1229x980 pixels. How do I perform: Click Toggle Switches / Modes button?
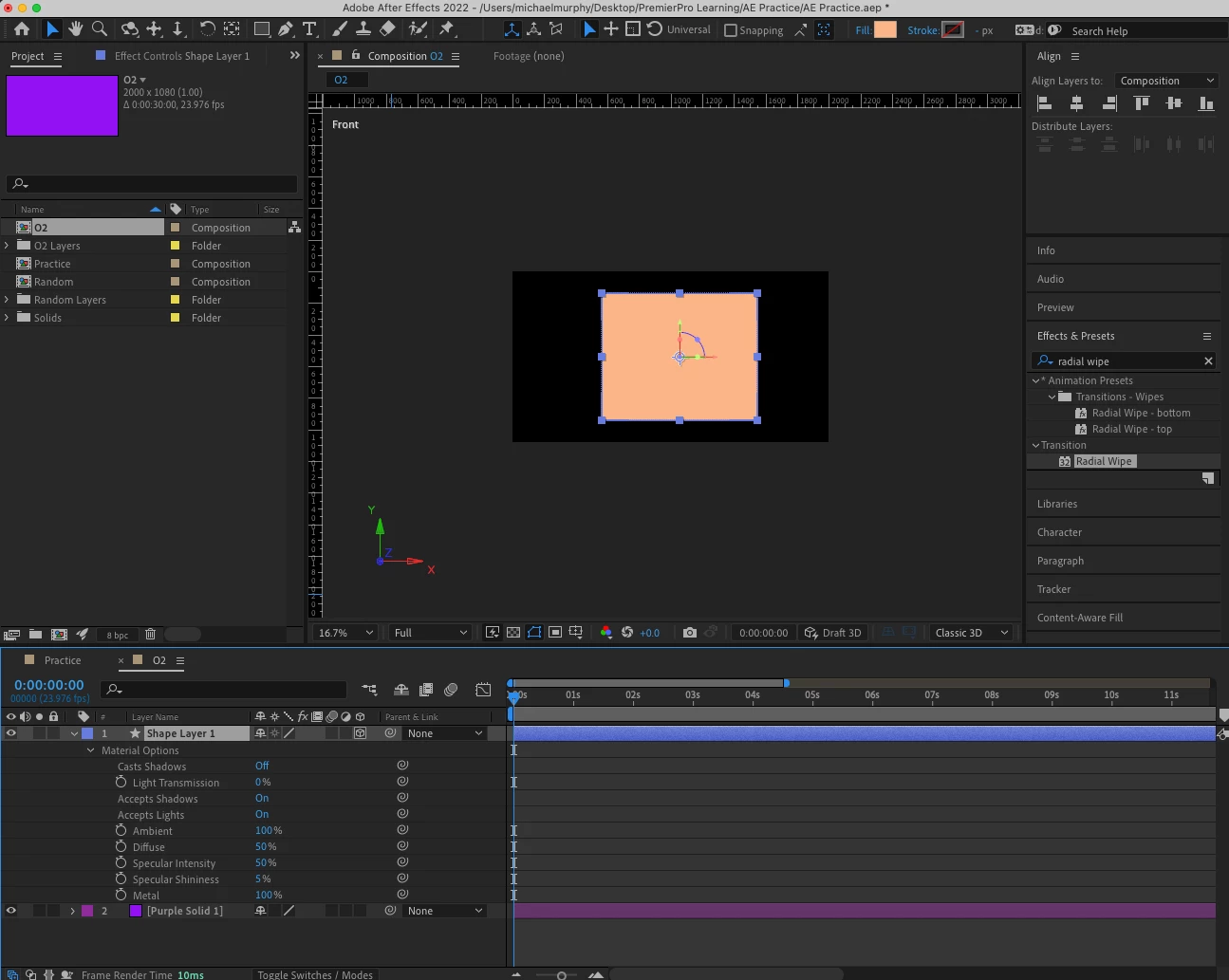click(x=315, y=974)
